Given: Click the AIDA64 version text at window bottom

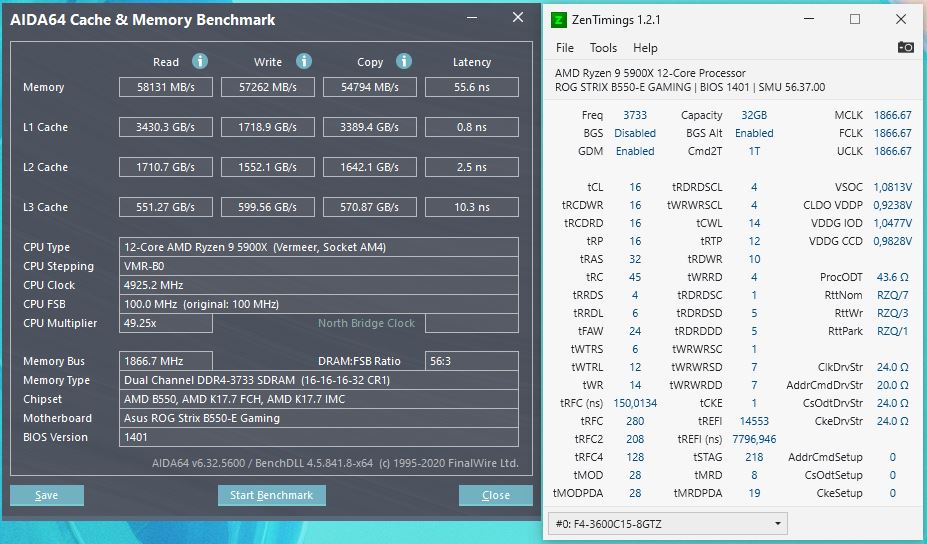Looking at the screenshot, I should [x=335, y=463].
